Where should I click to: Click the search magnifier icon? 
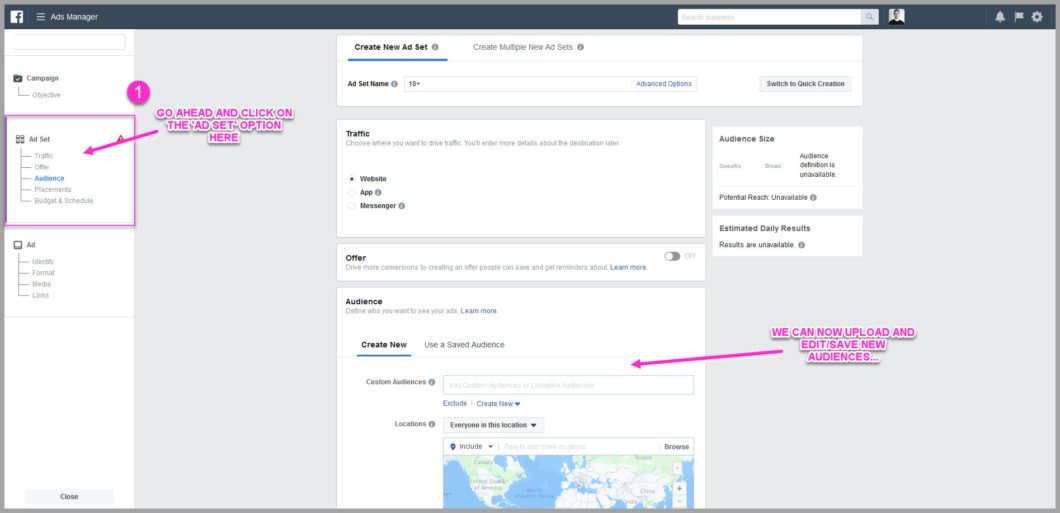tap(869, 17)
